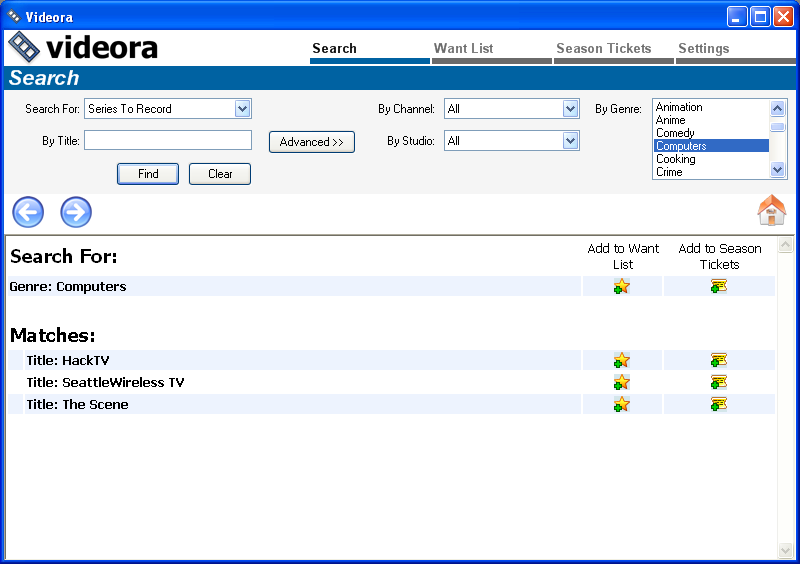
Task: Click results pane scroll down arrow
Action: (x=785, y=550)
